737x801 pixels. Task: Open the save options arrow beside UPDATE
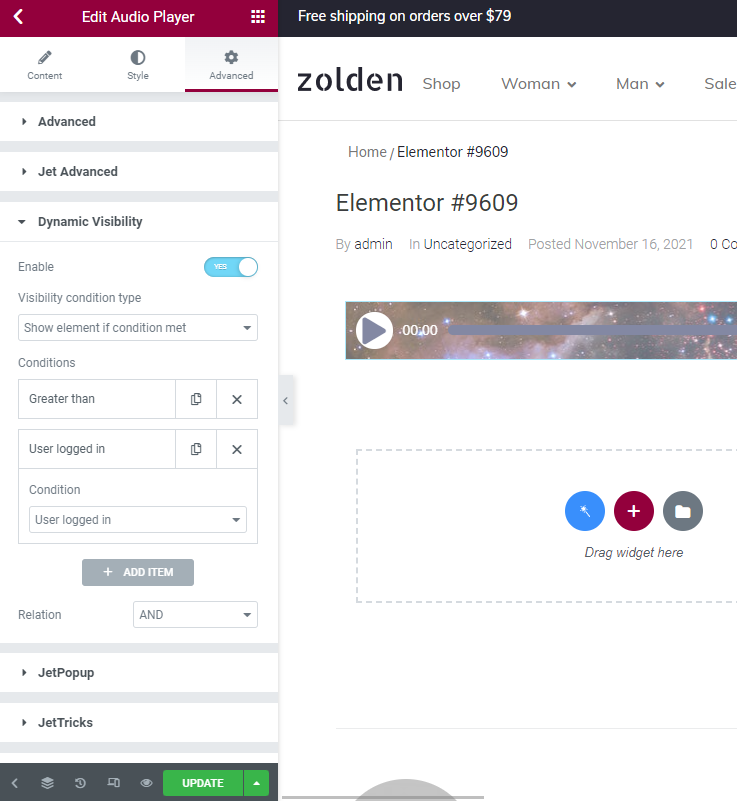coord(257,783)
